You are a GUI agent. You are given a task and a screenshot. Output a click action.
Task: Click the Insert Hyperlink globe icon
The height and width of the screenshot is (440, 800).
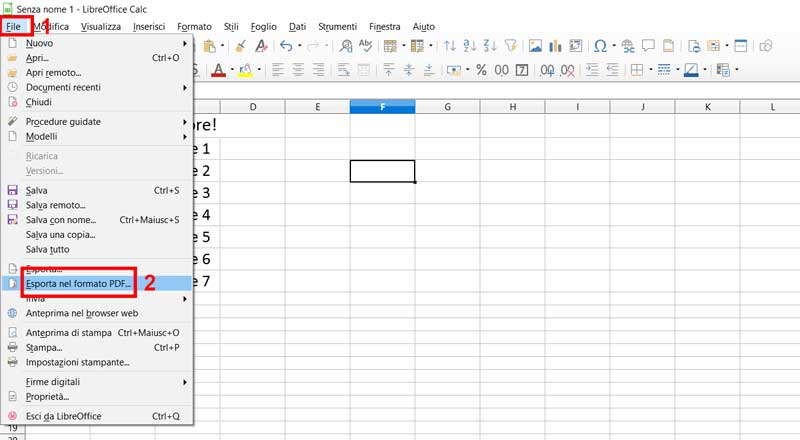tap(628, 46)
